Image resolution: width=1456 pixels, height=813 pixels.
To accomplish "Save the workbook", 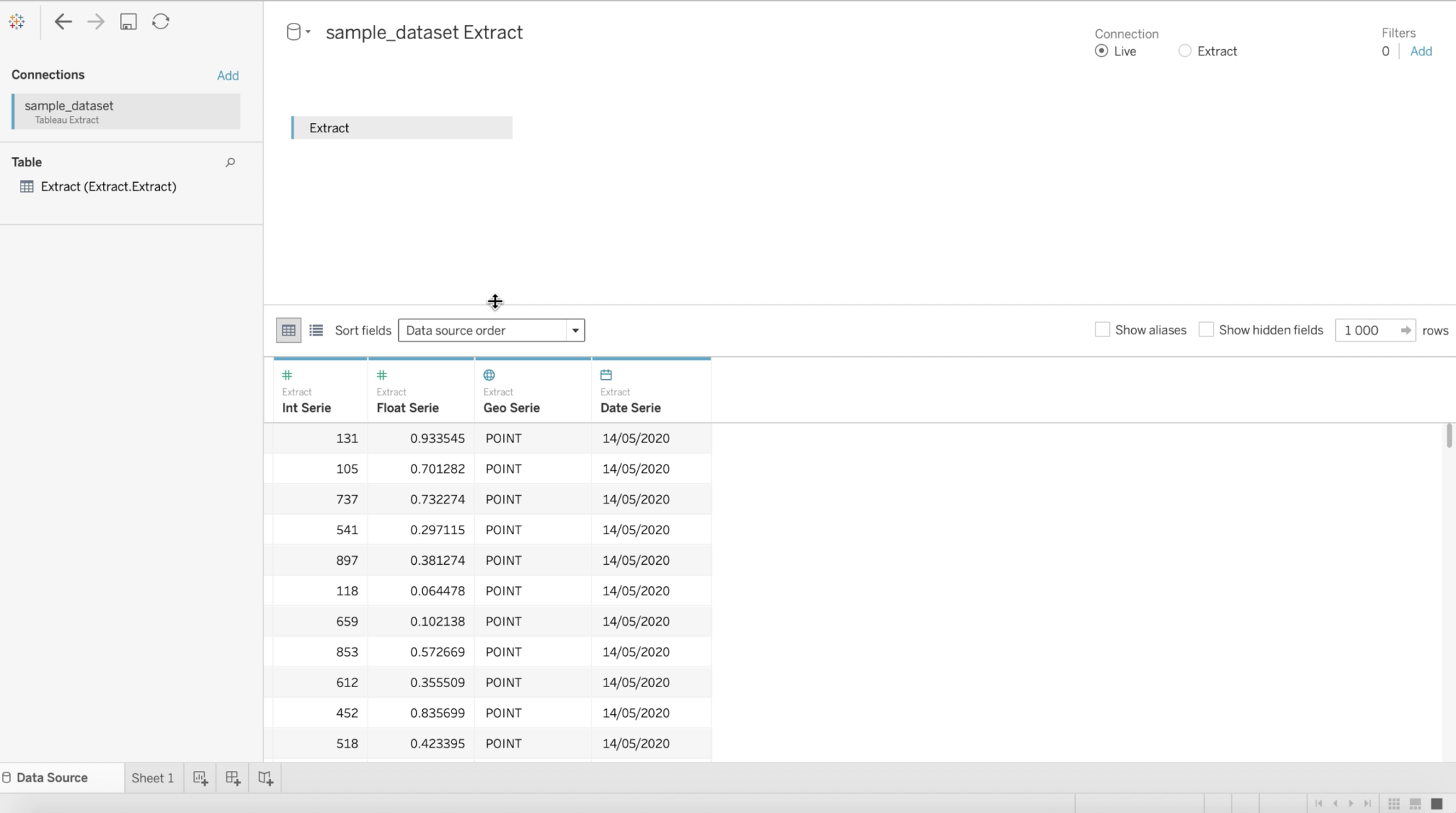I will click(128, 21).
